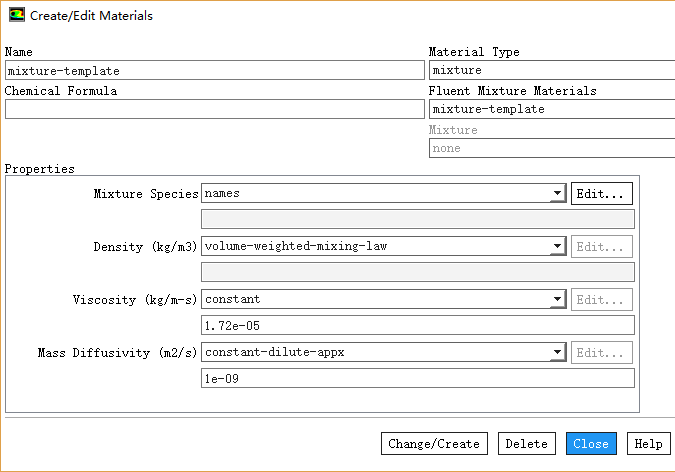Click Edit button for Mixture Species
Image resolution: width=675 pixels, height=472 pixels.
click(601, 194)
